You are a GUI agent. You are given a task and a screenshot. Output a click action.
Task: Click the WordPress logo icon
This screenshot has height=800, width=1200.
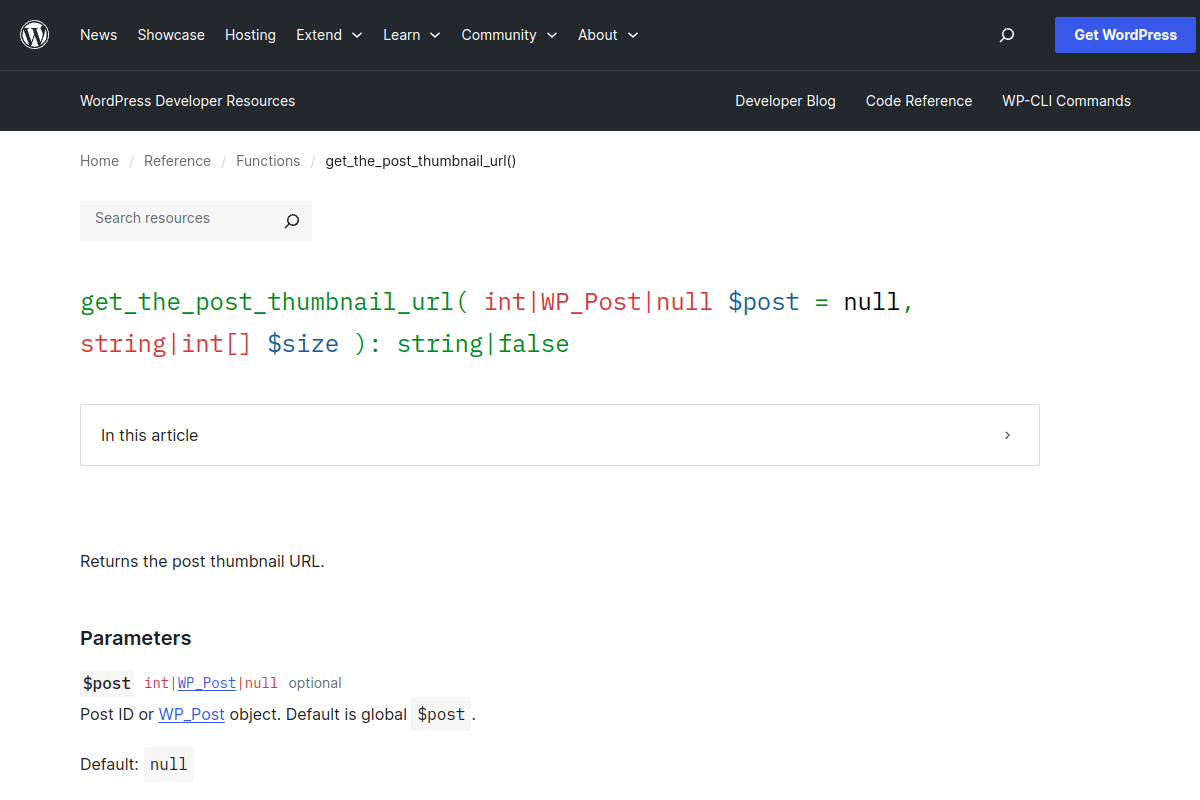35,35
